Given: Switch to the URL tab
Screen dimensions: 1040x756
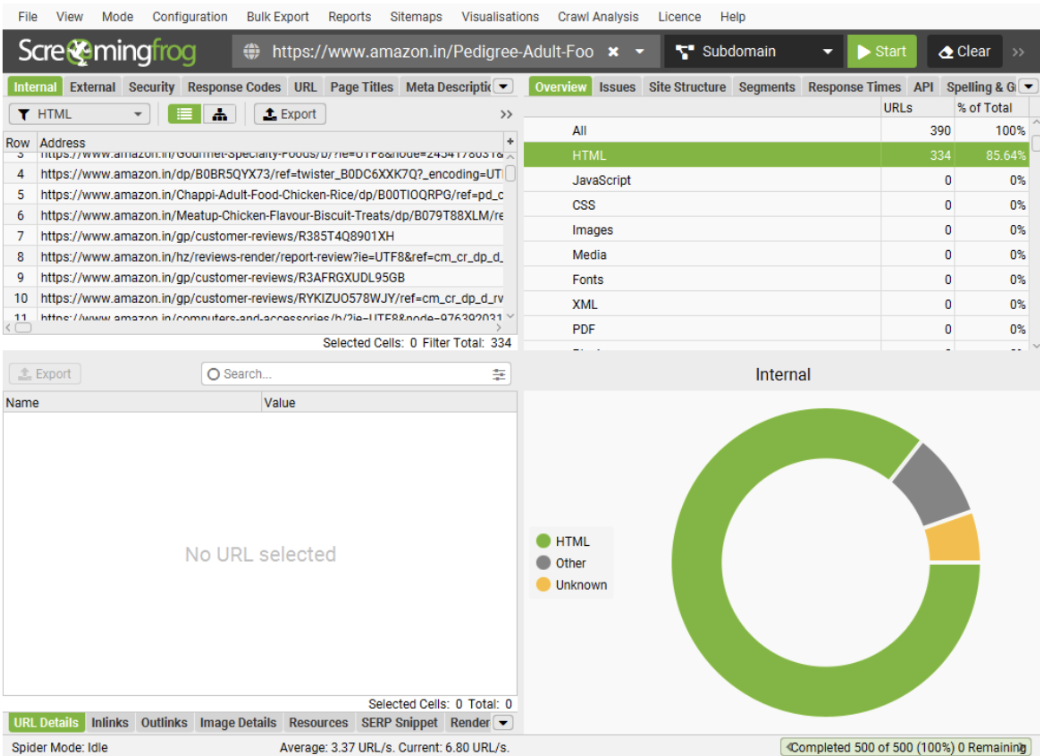Looking at the screenshot, I should click(x=305, y=87).
